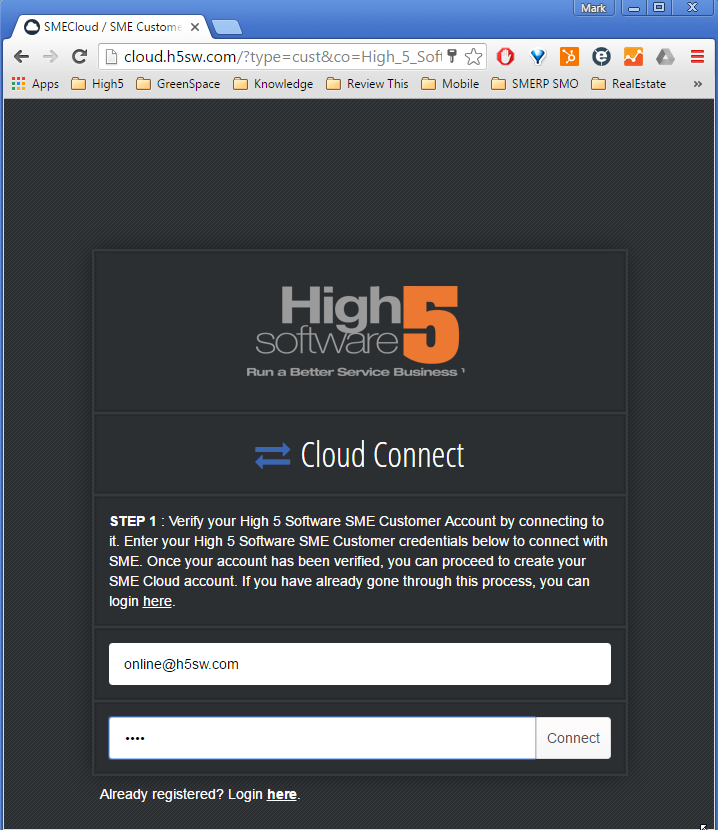
Task: Bookmark this page with the star icon
Action: (x=473, y=56)
